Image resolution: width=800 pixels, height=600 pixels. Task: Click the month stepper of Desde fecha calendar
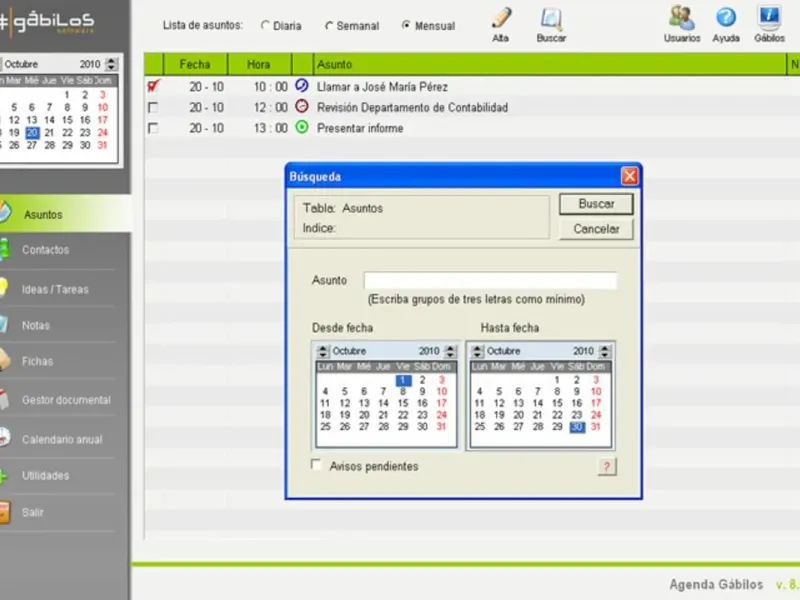pyautogui.click(x=322, y=351)
